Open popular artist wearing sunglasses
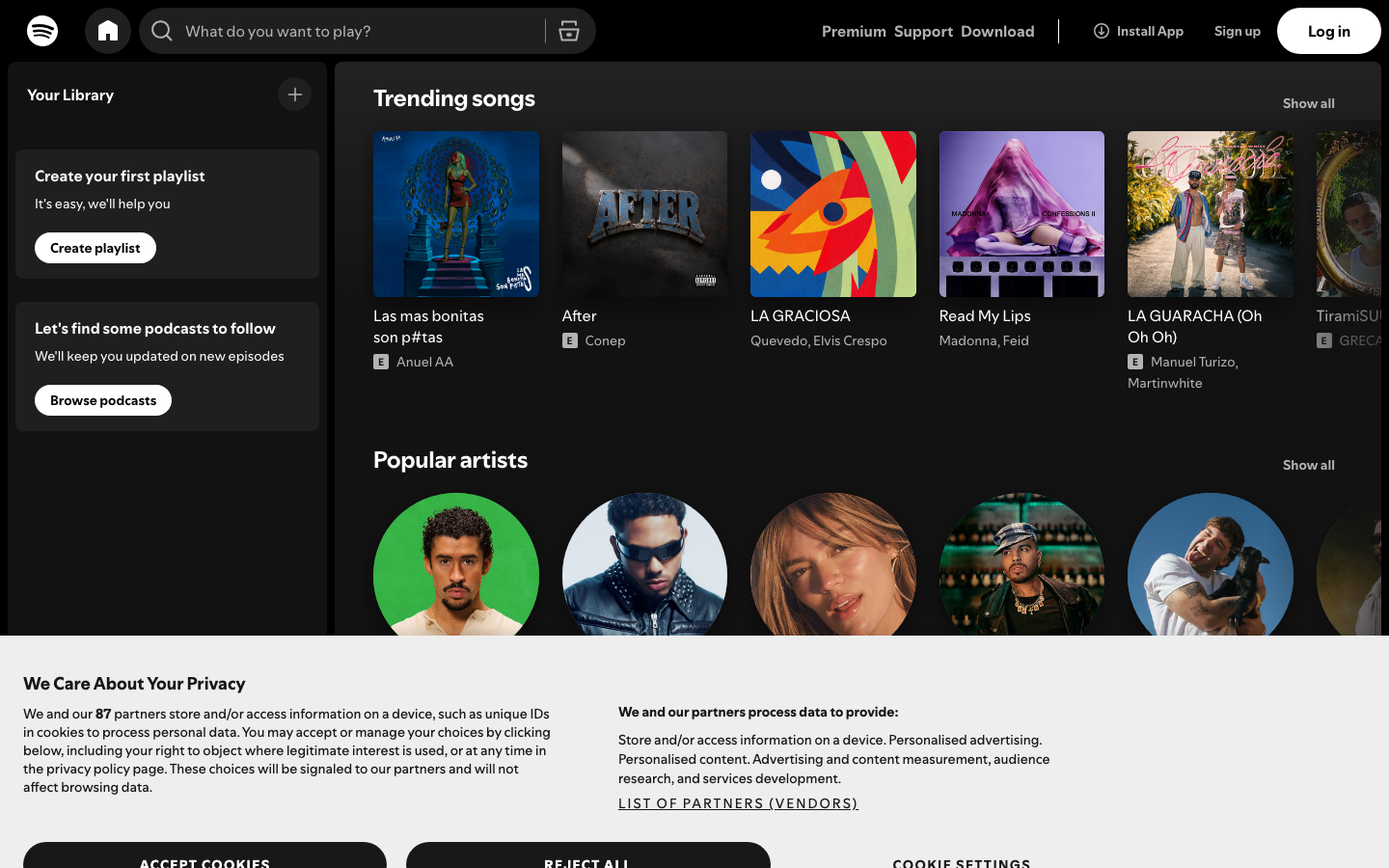This screenshot has height=868, width=1389. [x=645, y=564]
